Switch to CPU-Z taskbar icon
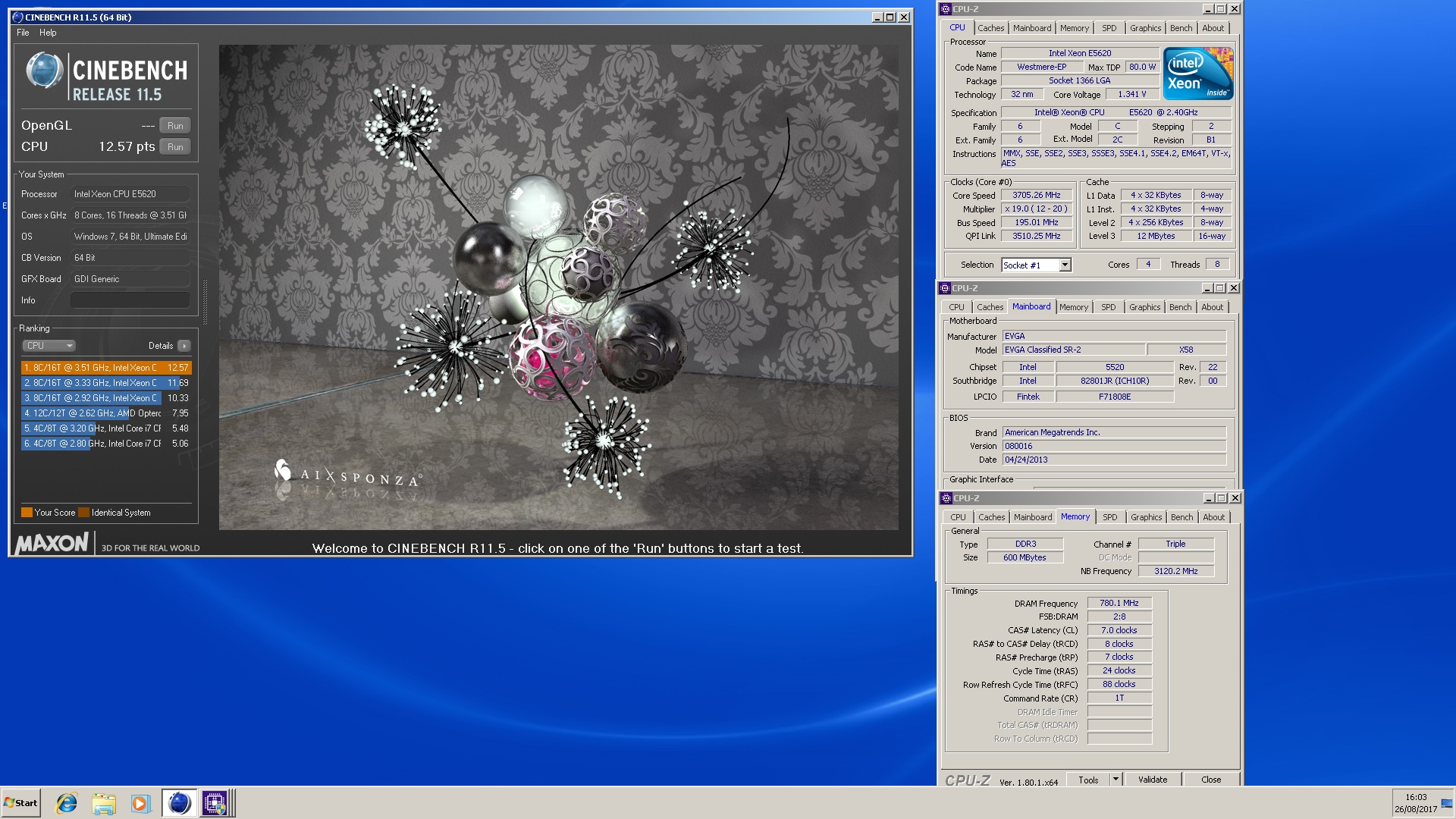This screenshot has height=819, width=1456. [215, 803]
